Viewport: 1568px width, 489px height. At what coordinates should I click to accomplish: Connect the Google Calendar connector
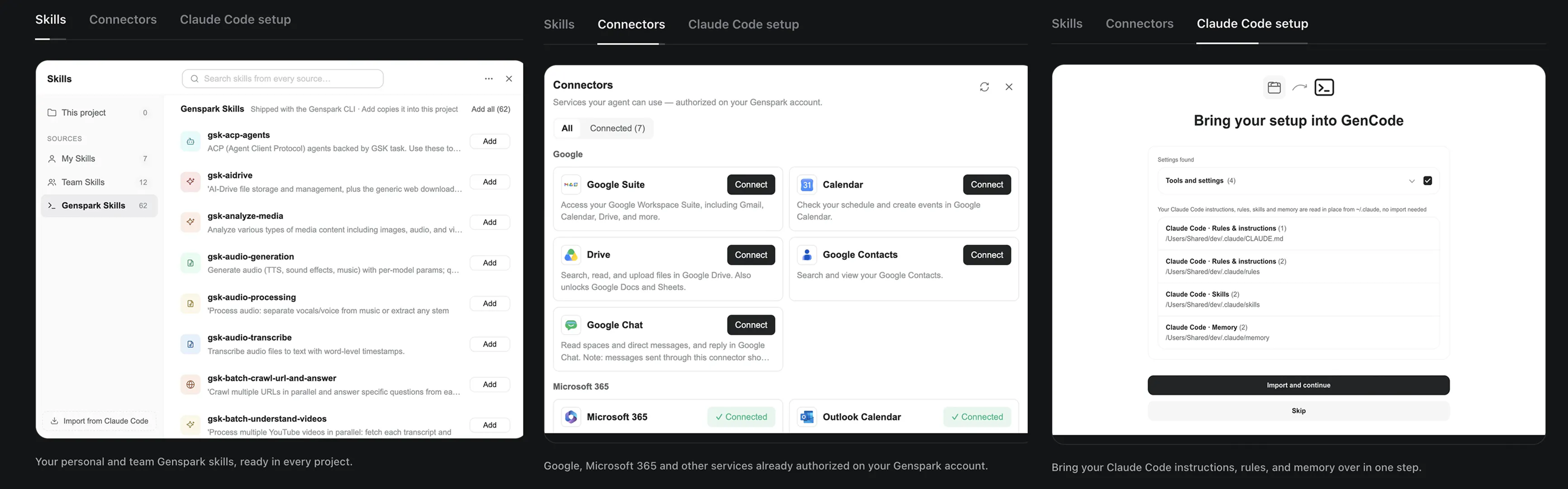[x=987, y=185]
